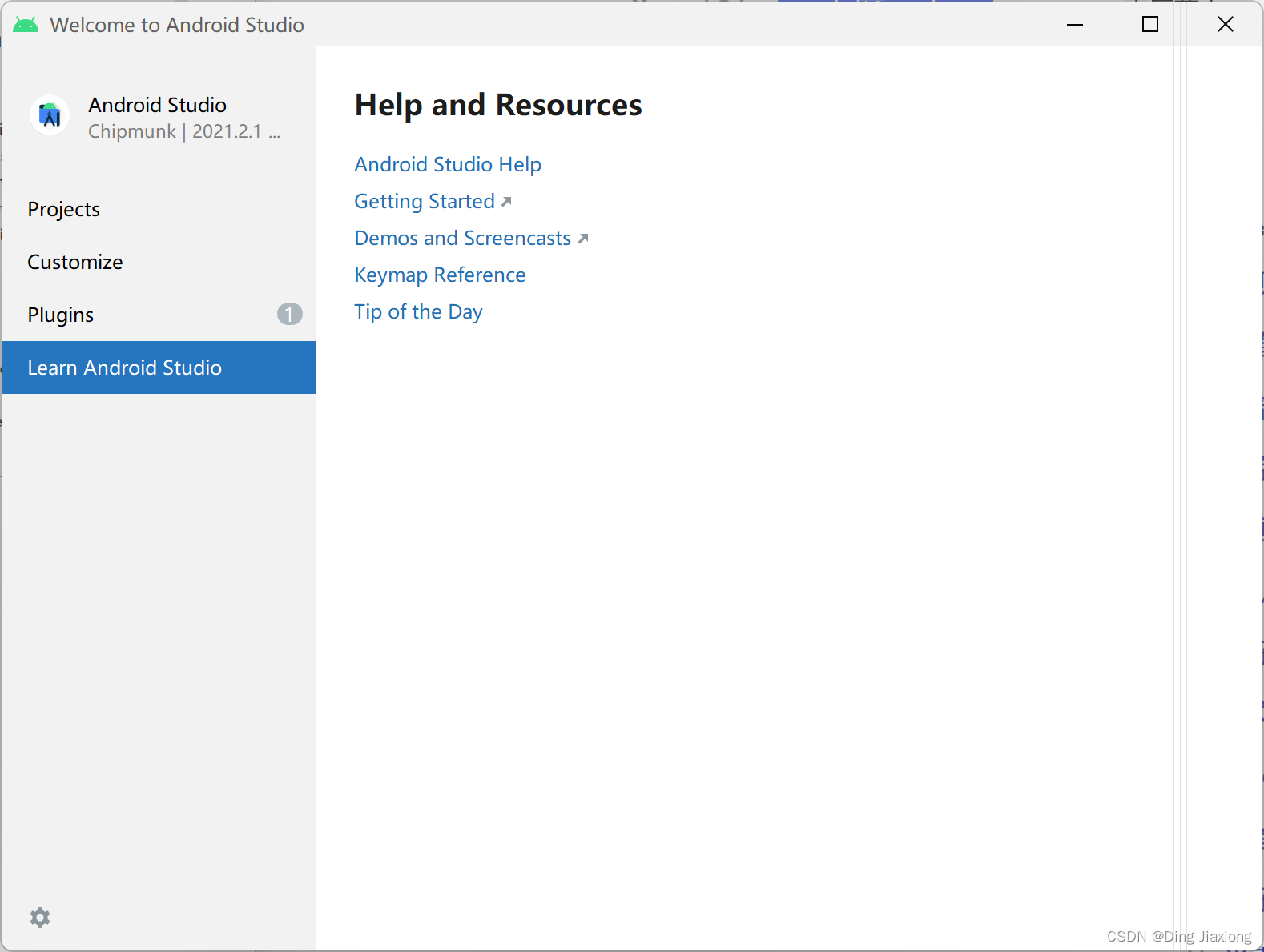The image size is (1264, 952).
Task: Click the Chipmunk 2021.2.1 version text
Action: (184, 131)
